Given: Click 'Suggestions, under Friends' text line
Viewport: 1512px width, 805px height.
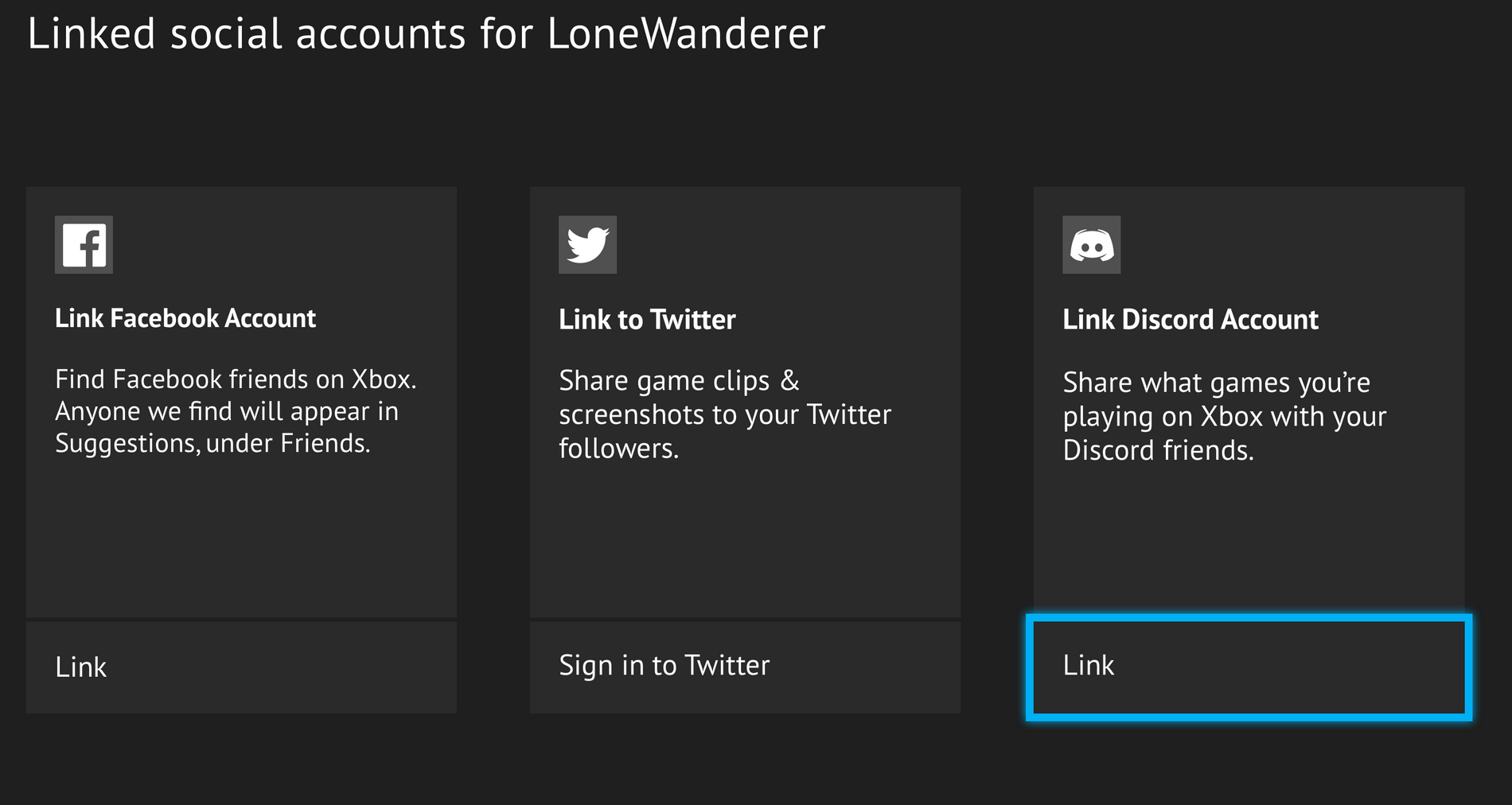Looking at the screenshot, I should [x=212, y=443].
